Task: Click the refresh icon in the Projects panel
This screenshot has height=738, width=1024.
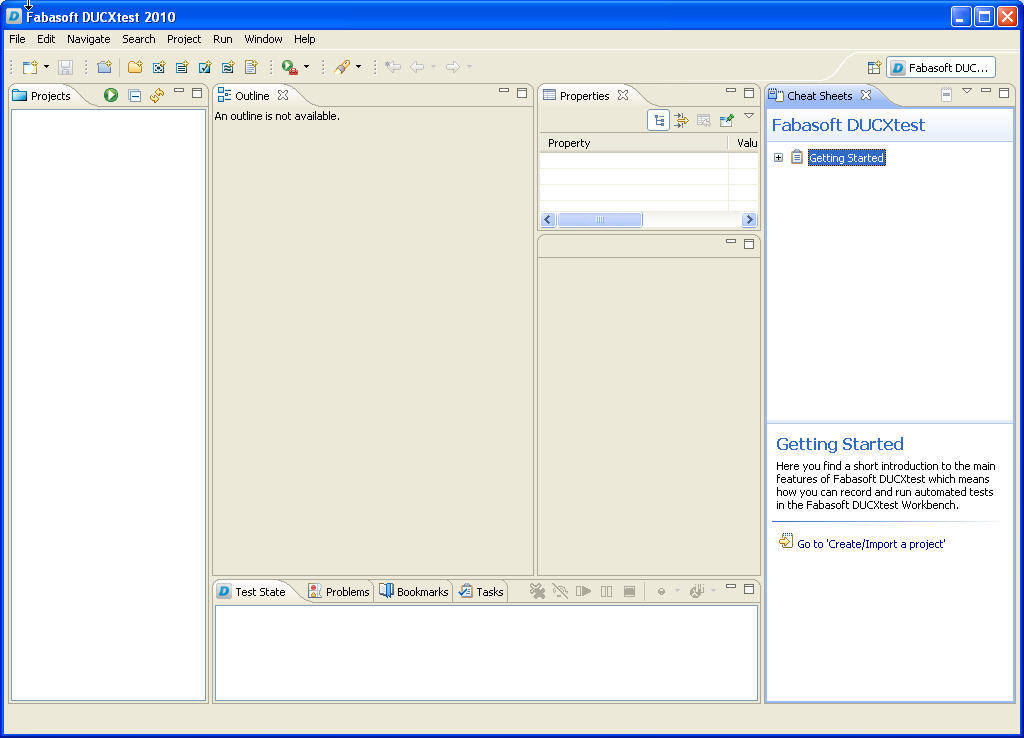Action: click(x=157, y=95)
